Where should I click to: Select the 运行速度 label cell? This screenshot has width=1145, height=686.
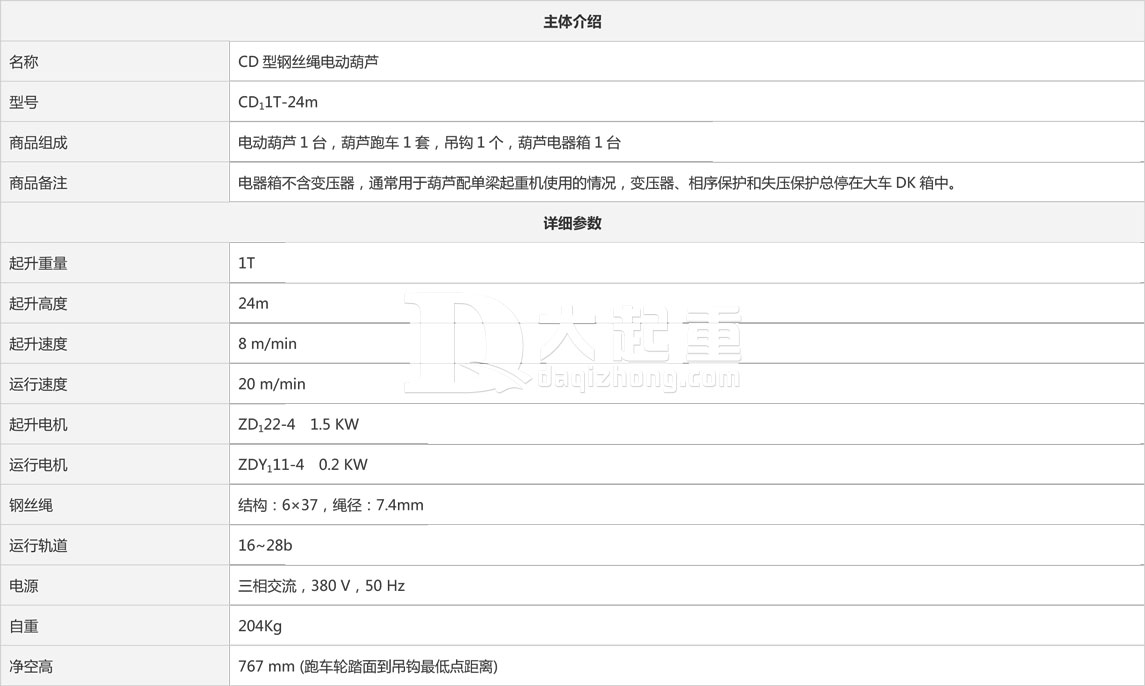tap(115, 384)
